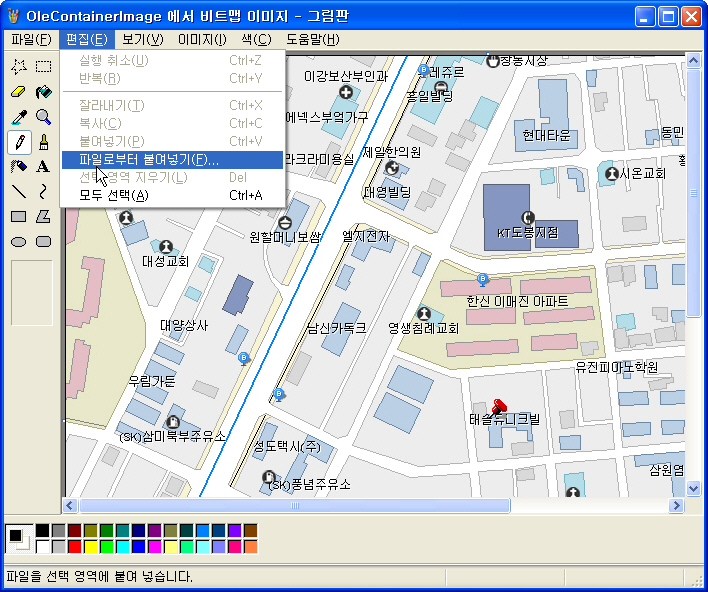Image resolution: width=708 pixels, height=592 pixels.
Task: Pick the bright yellow palette swatch
Action: 91,546
